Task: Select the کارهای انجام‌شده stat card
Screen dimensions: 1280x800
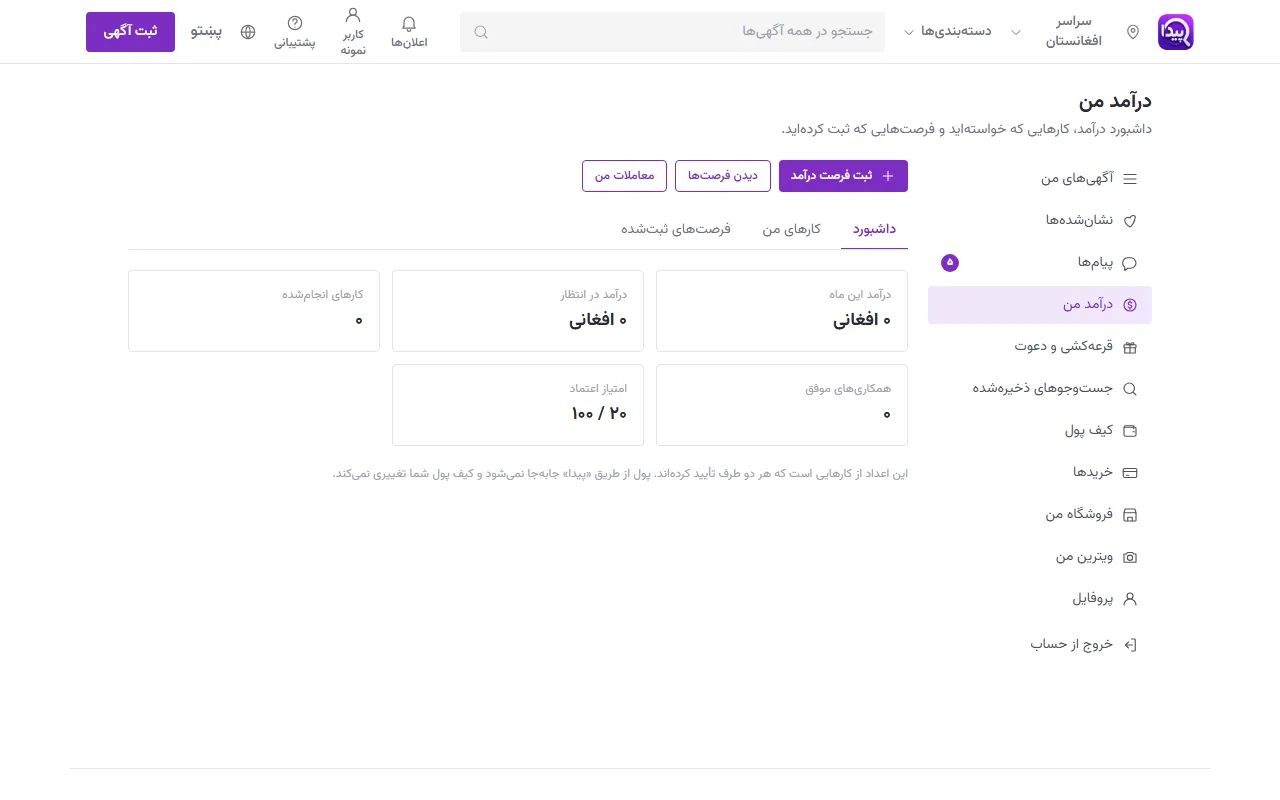Action: 254,311
